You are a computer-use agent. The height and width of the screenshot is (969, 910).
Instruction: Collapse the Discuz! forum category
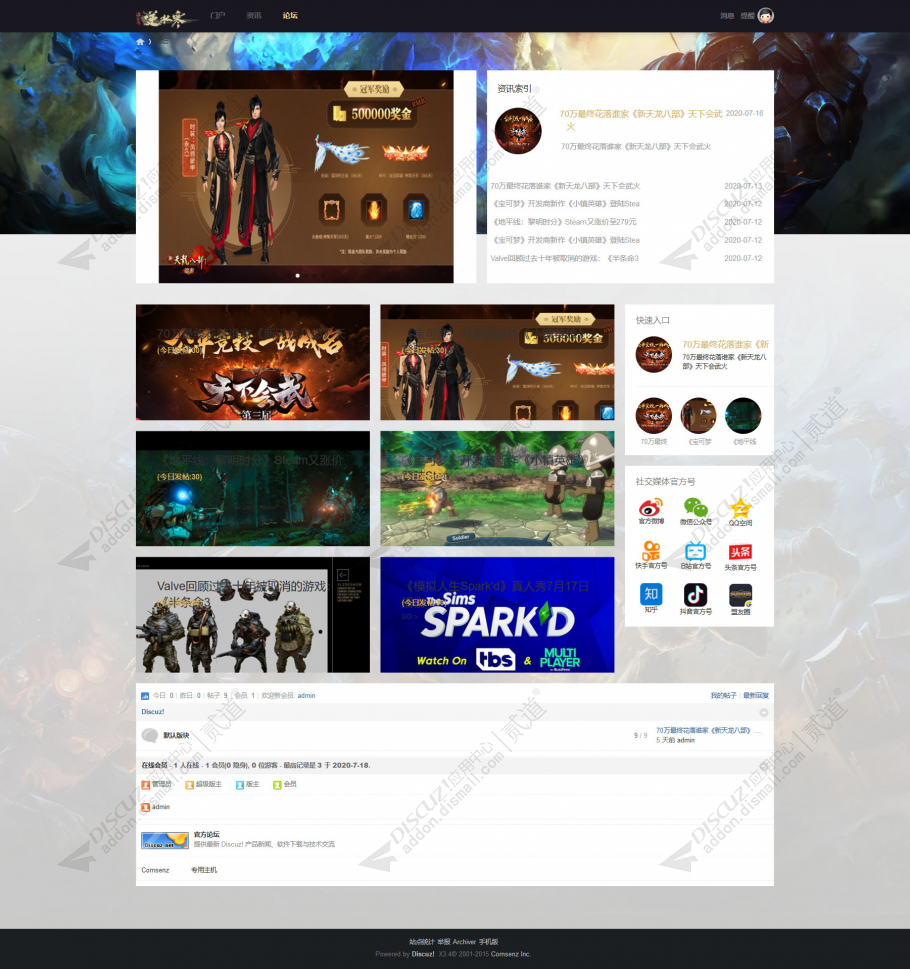point(764,713)
